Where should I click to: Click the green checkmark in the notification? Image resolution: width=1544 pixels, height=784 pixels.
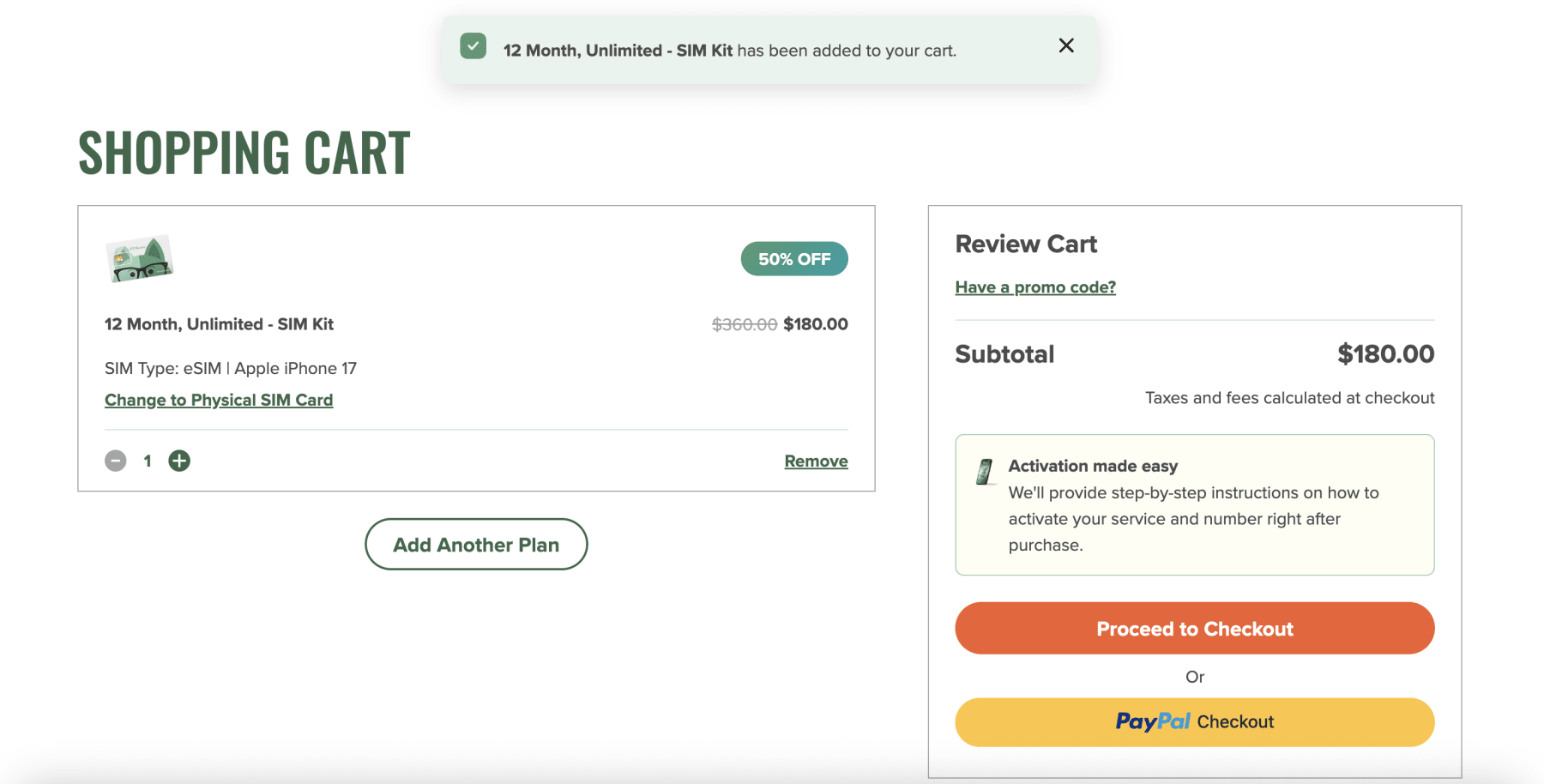[473, 46]
